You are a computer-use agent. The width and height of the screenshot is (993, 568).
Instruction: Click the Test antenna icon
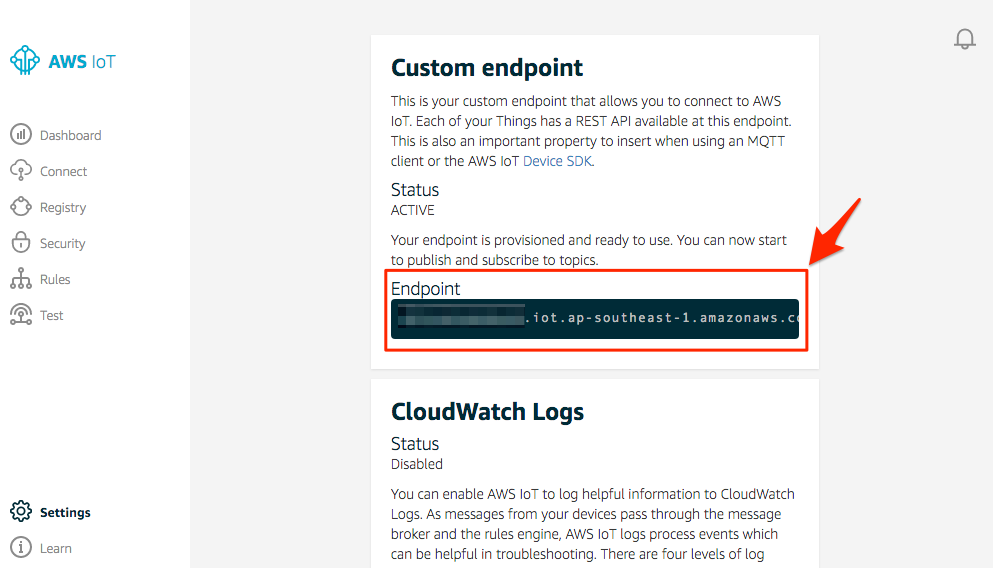(x=21, y=315)
